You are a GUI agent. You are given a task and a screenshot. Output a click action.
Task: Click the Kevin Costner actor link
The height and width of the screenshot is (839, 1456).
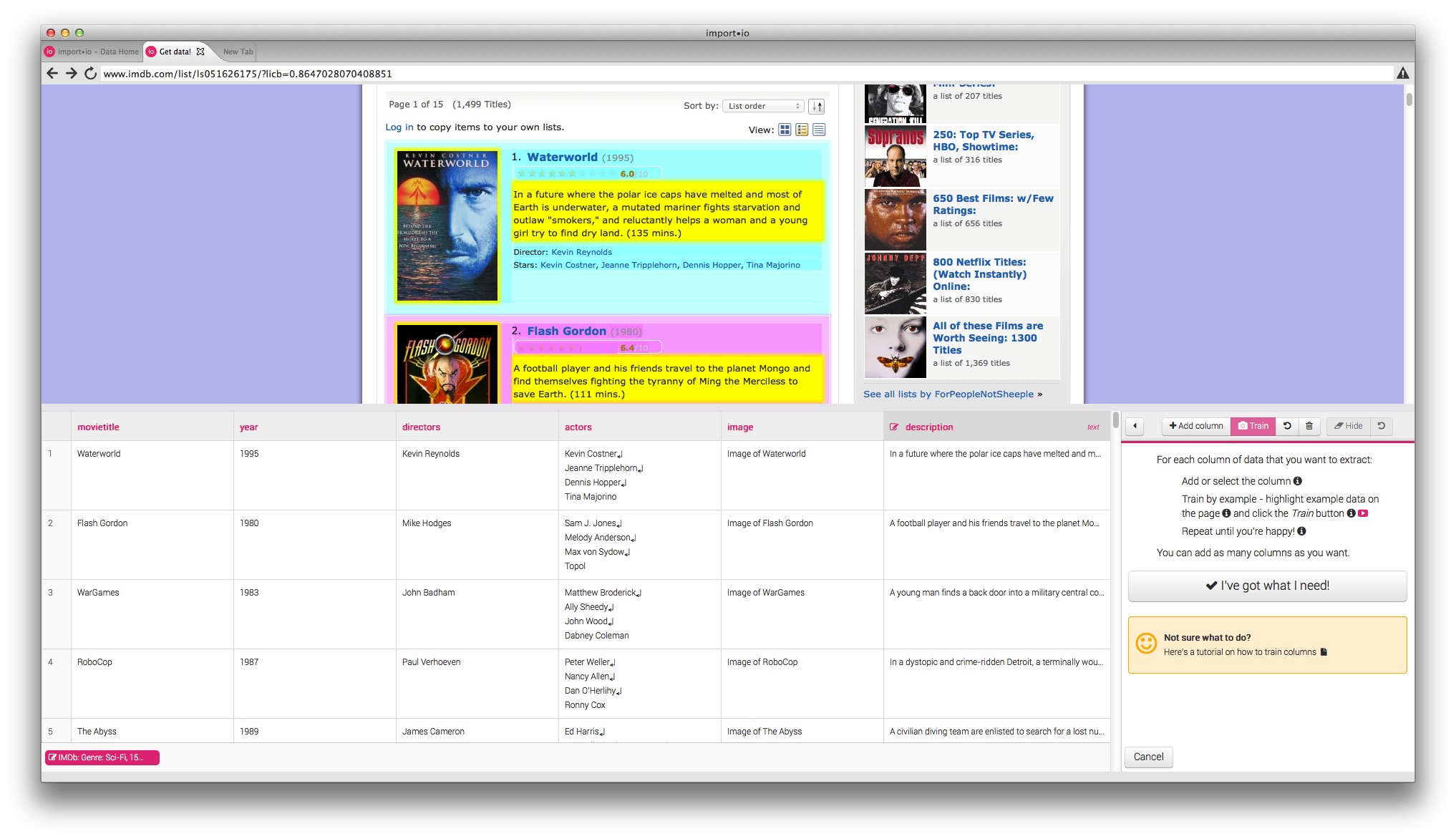pyautogui.click(x=568, y=265)
